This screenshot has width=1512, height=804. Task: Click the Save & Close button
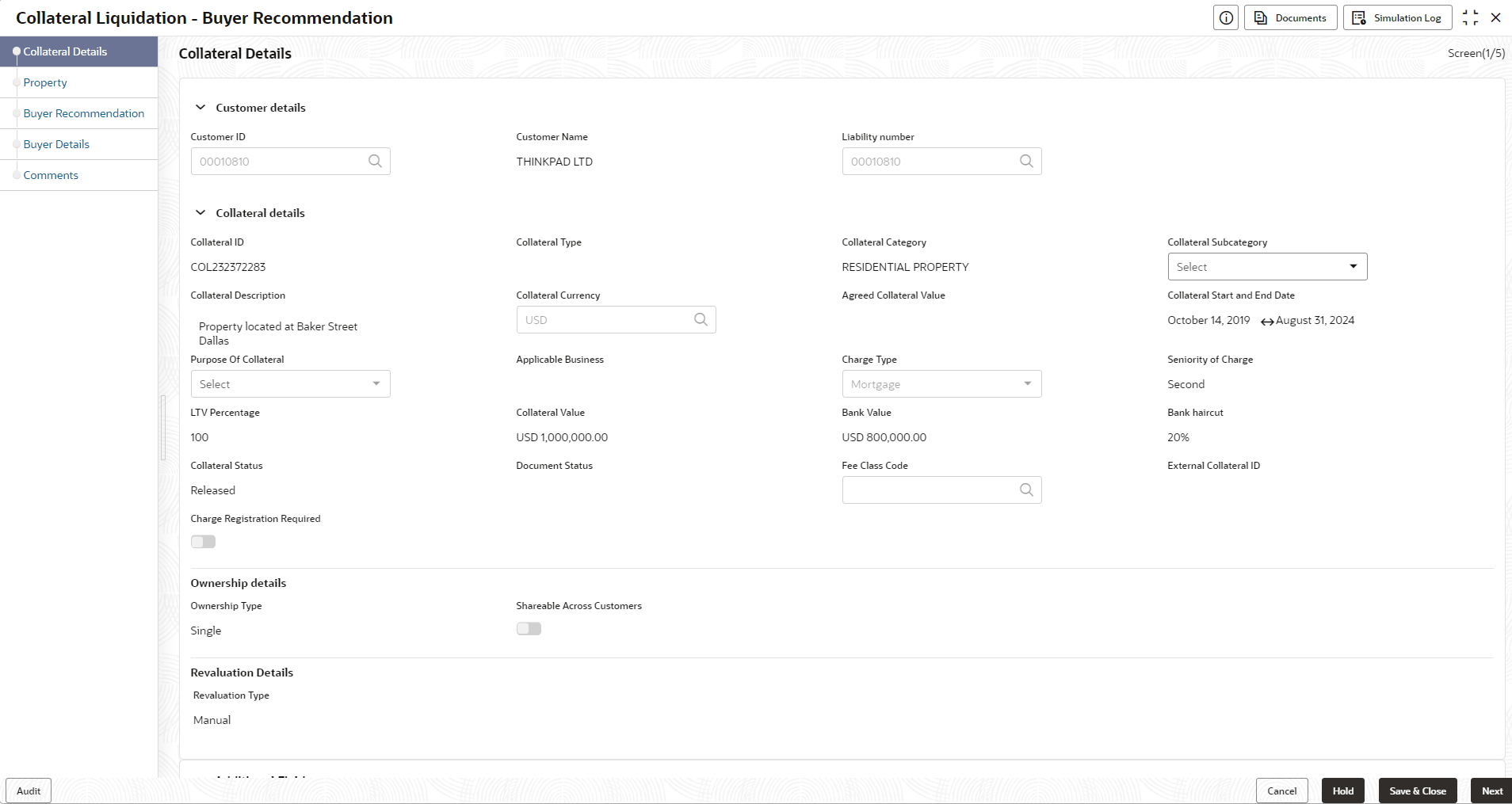pos(1418,791)
